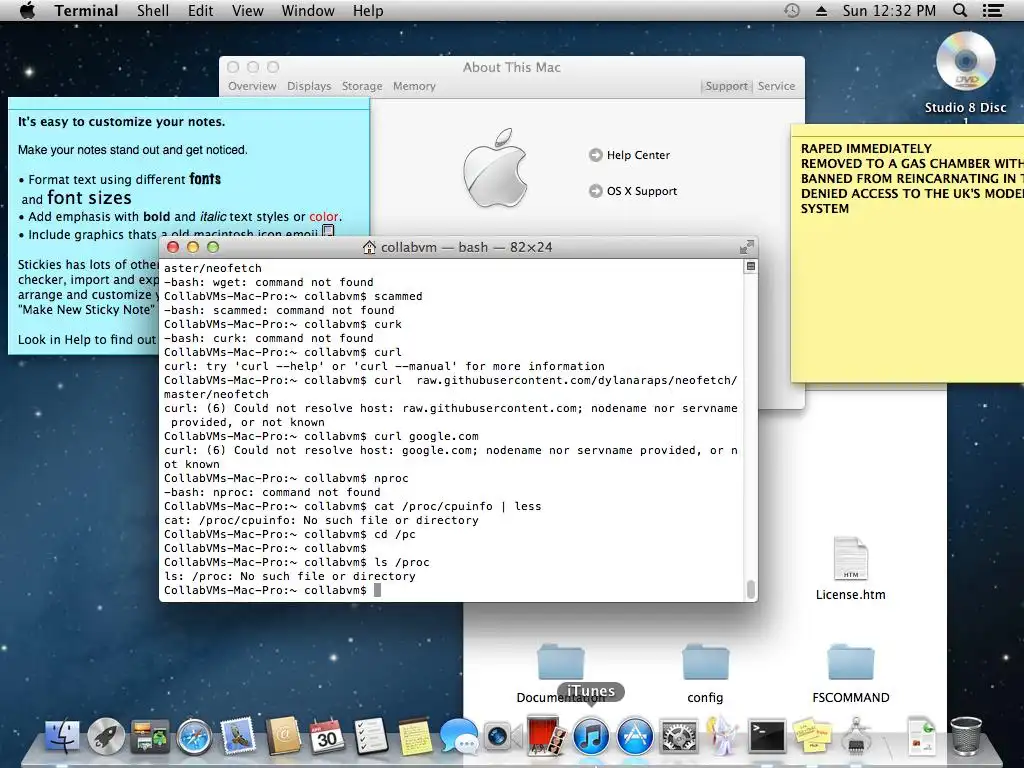Screen dimensions: 1024x768
Task: Open the OS X Support link
Action: click(x=633, y=191)
